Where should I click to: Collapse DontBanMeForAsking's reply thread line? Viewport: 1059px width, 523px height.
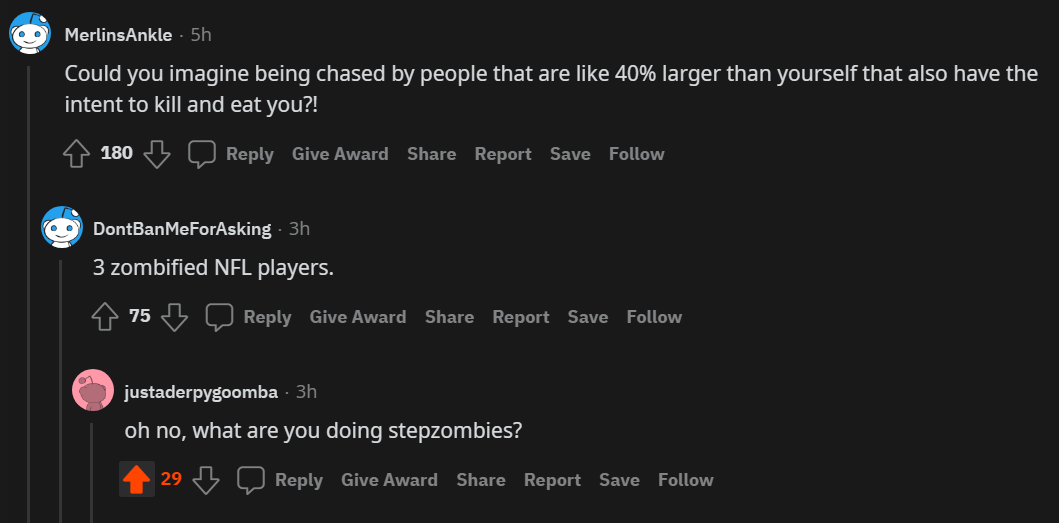(61, 400)
